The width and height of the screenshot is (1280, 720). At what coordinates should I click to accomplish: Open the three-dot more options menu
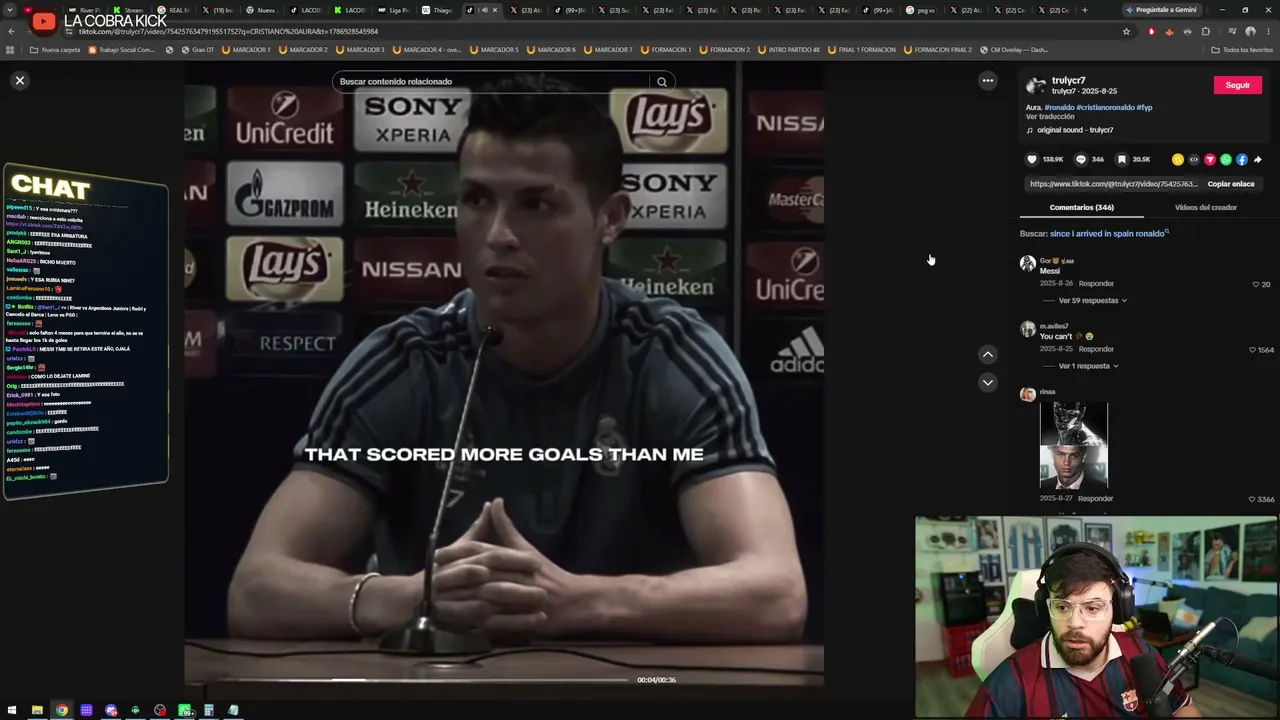988,81
